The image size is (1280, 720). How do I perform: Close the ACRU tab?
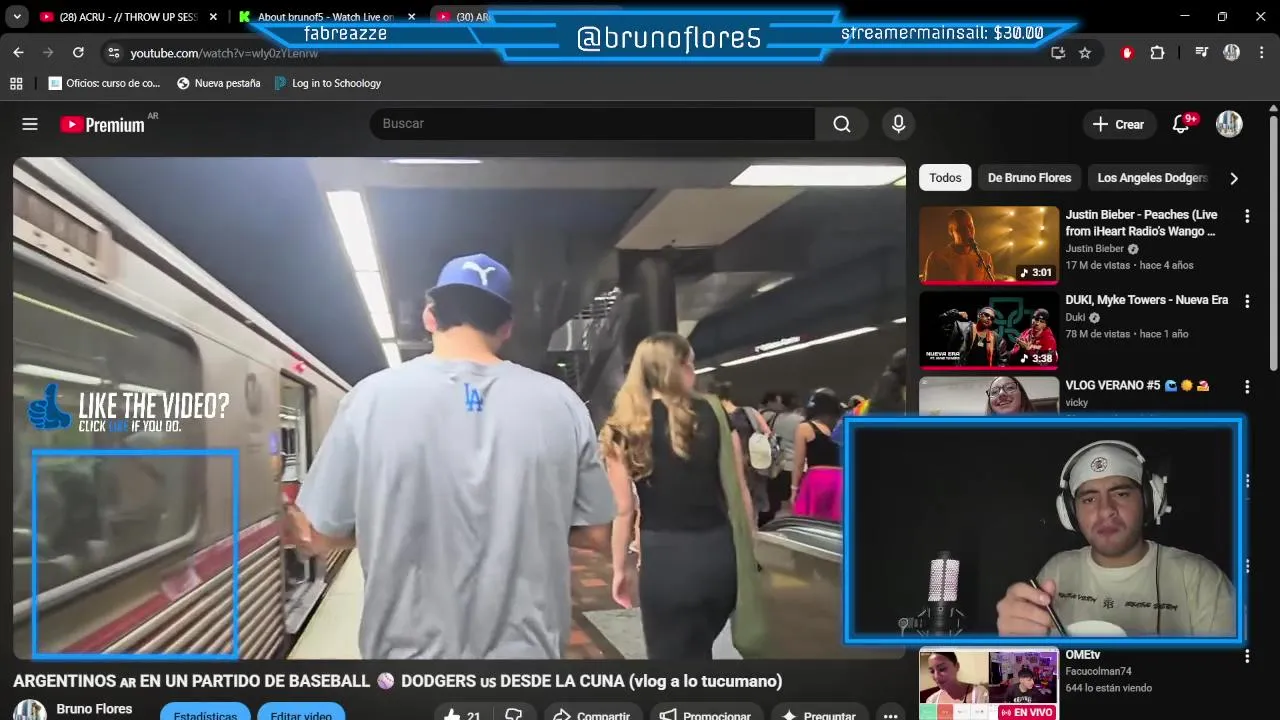(213, 17)
